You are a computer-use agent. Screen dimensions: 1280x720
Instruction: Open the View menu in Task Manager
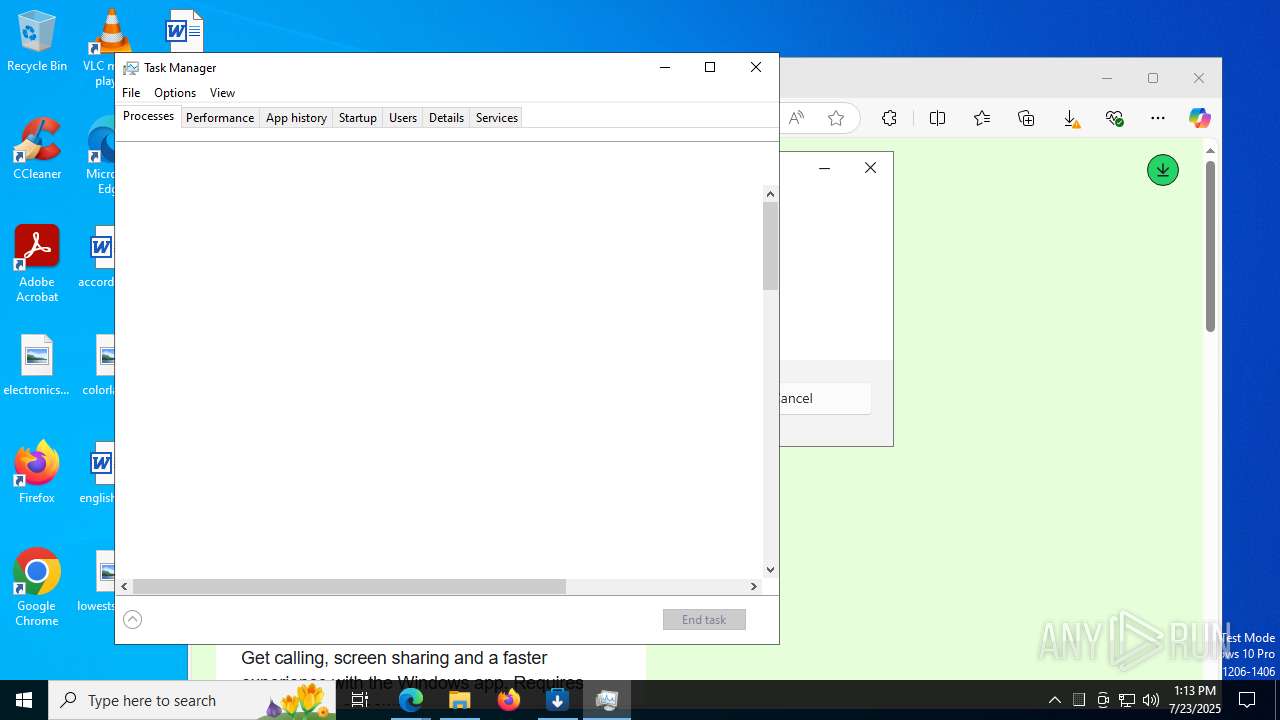tap(222, 93)
